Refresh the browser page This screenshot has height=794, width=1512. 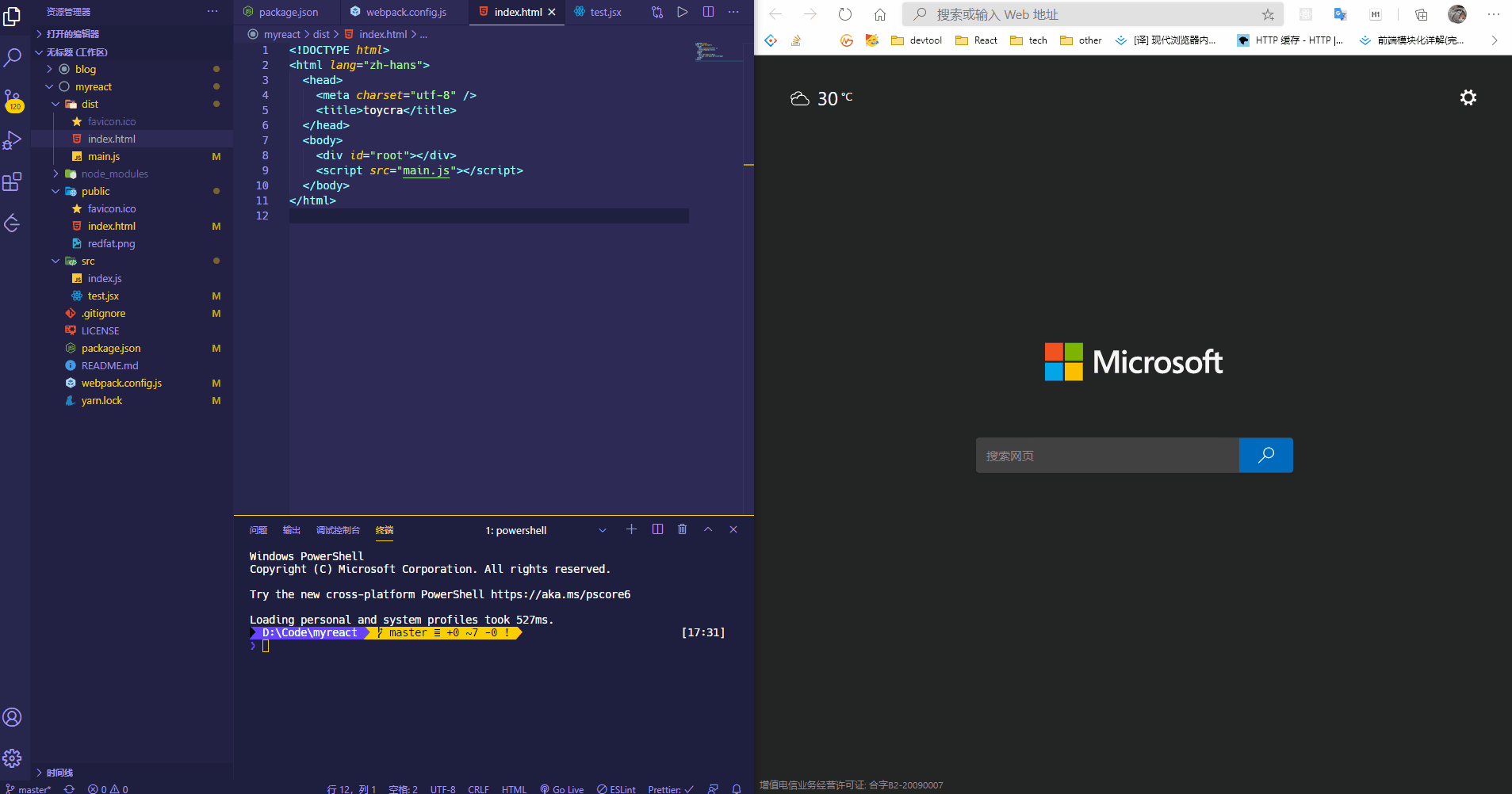(x=845, y=14)
